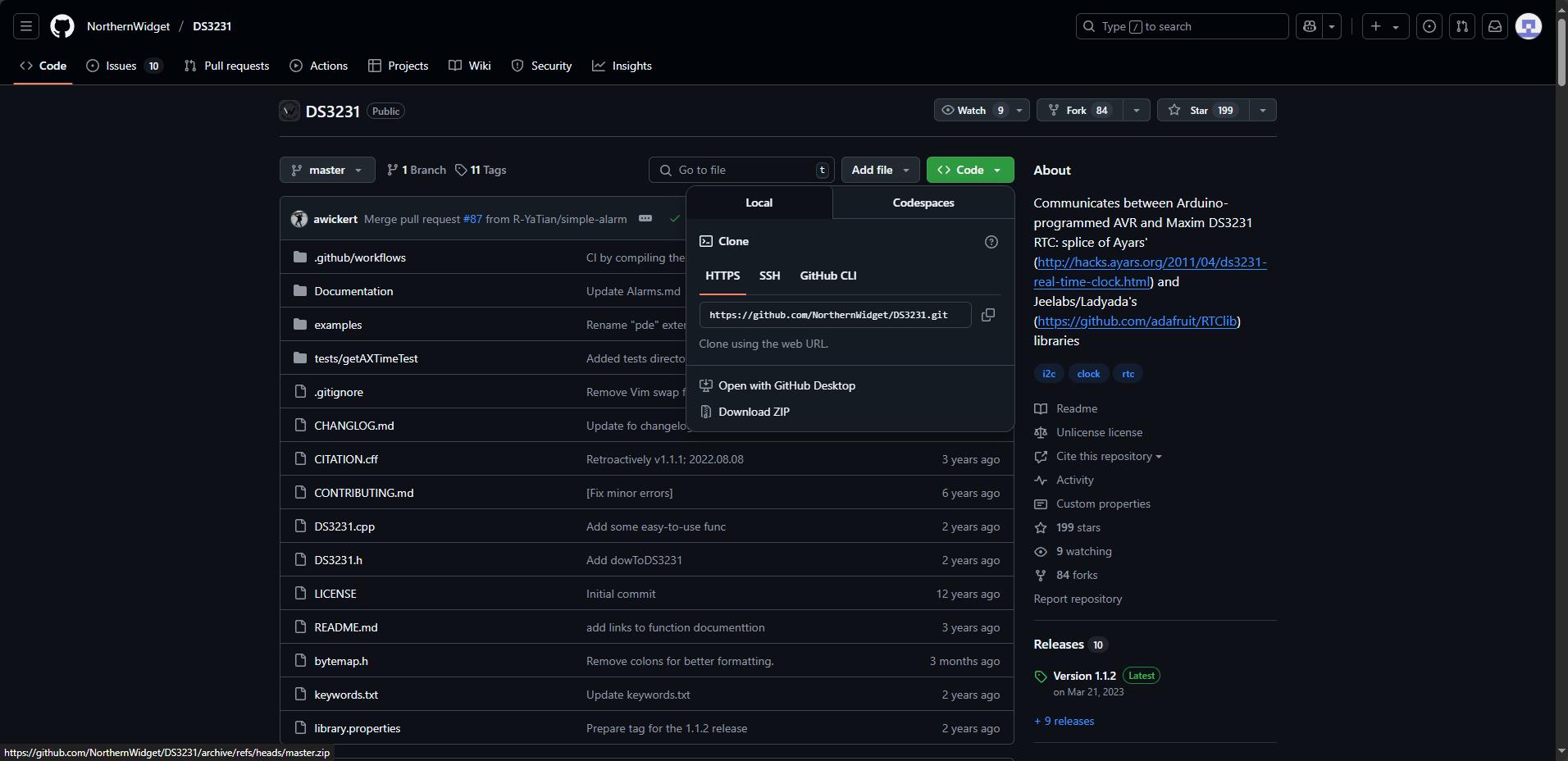
Task: Open the library.properties file
Action: coord(358,728)
